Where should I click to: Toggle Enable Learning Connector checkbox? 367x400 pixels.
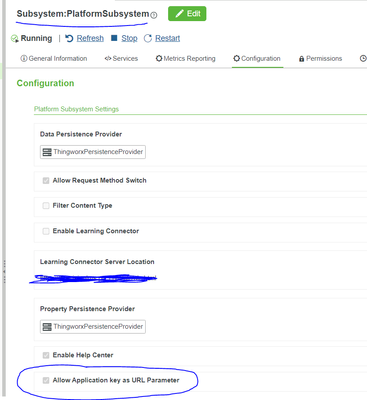point(46,231)
